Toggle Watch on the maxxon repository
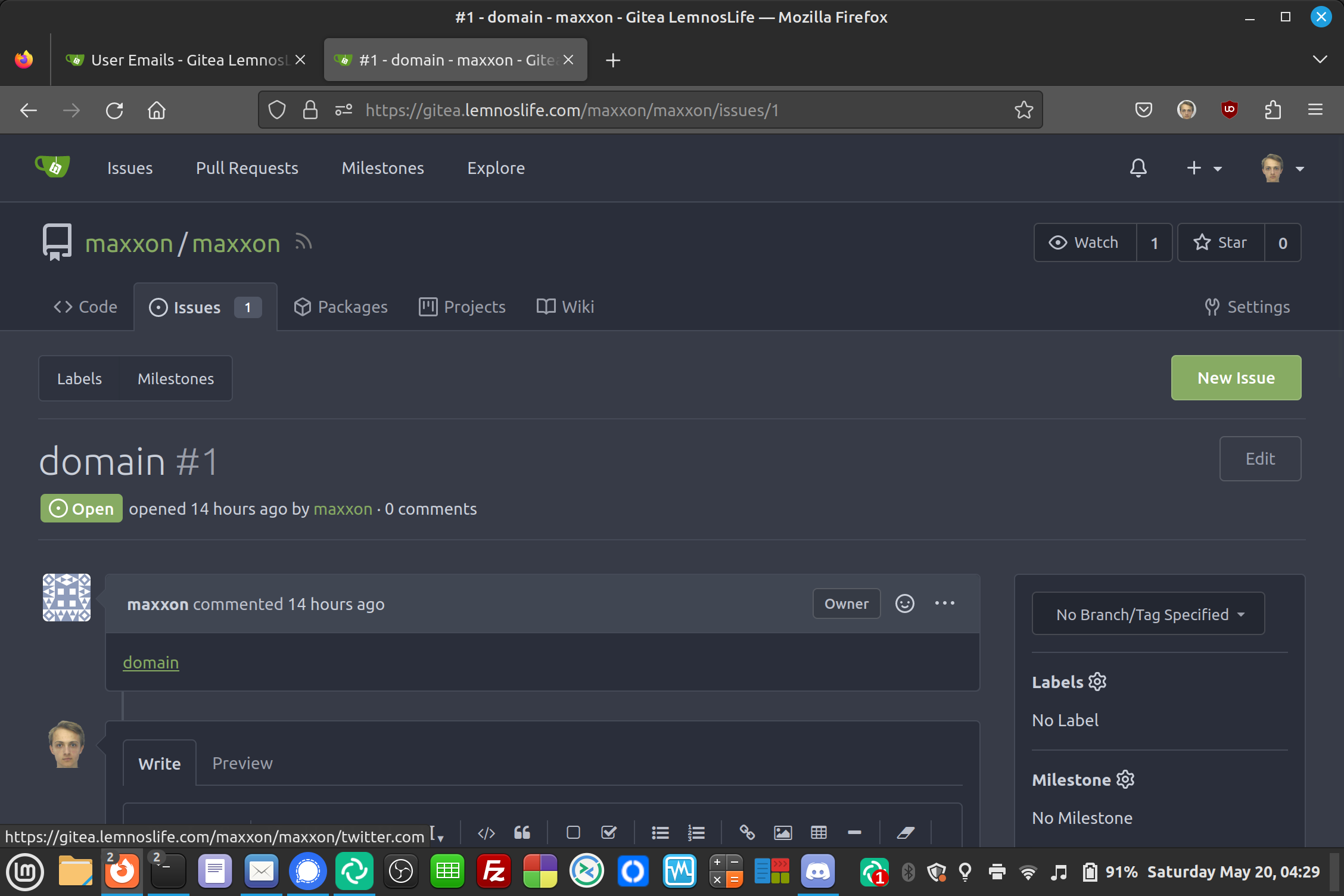Screen dimensions: 1344x896 pyautogui.click(x=1085, y=242)
